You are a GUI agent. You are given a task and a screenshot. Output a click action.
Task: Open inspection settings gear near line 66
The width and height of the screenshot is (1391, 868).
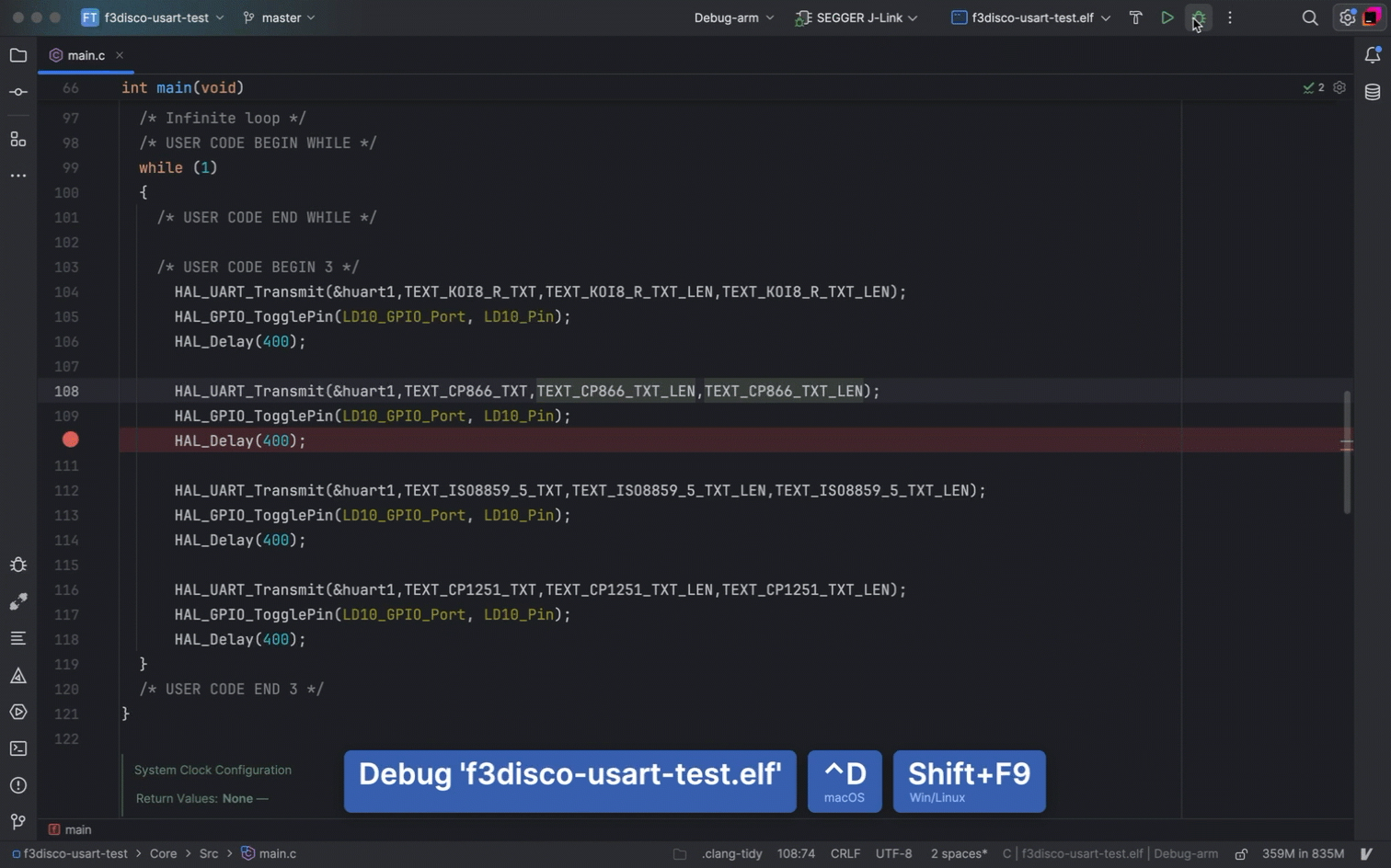pos(1339,87)
